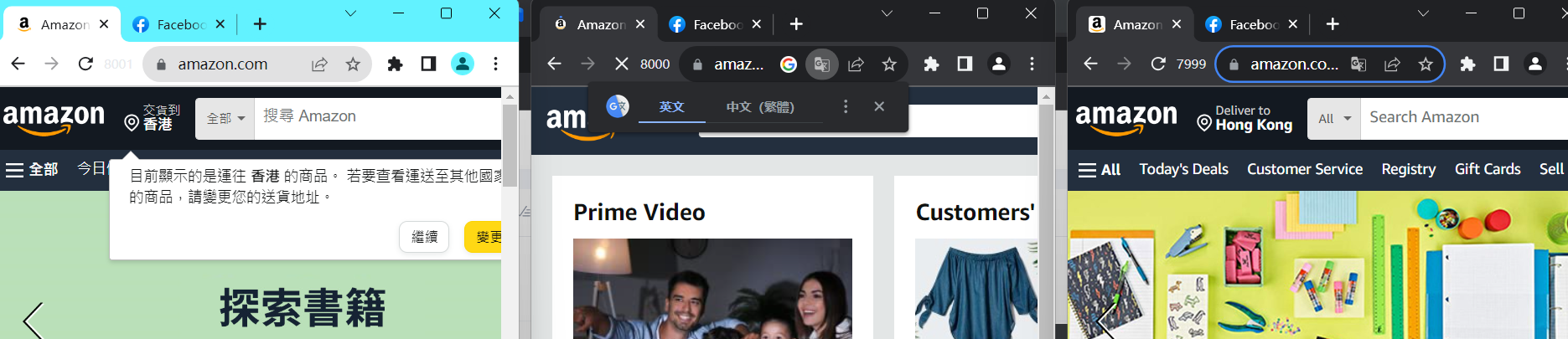Open the Prime Video thumbnail image

click(x=712, y=289)
